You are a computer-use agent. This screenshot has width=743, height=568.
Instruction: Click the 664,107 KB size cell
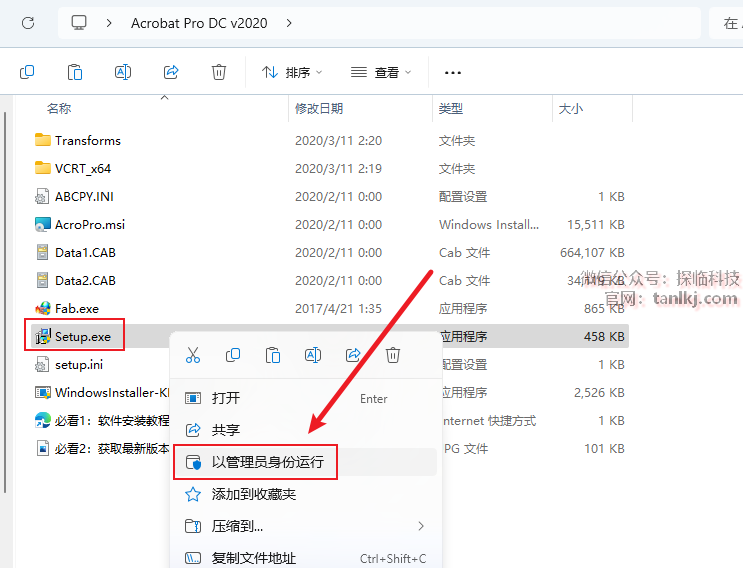[592, 252]
